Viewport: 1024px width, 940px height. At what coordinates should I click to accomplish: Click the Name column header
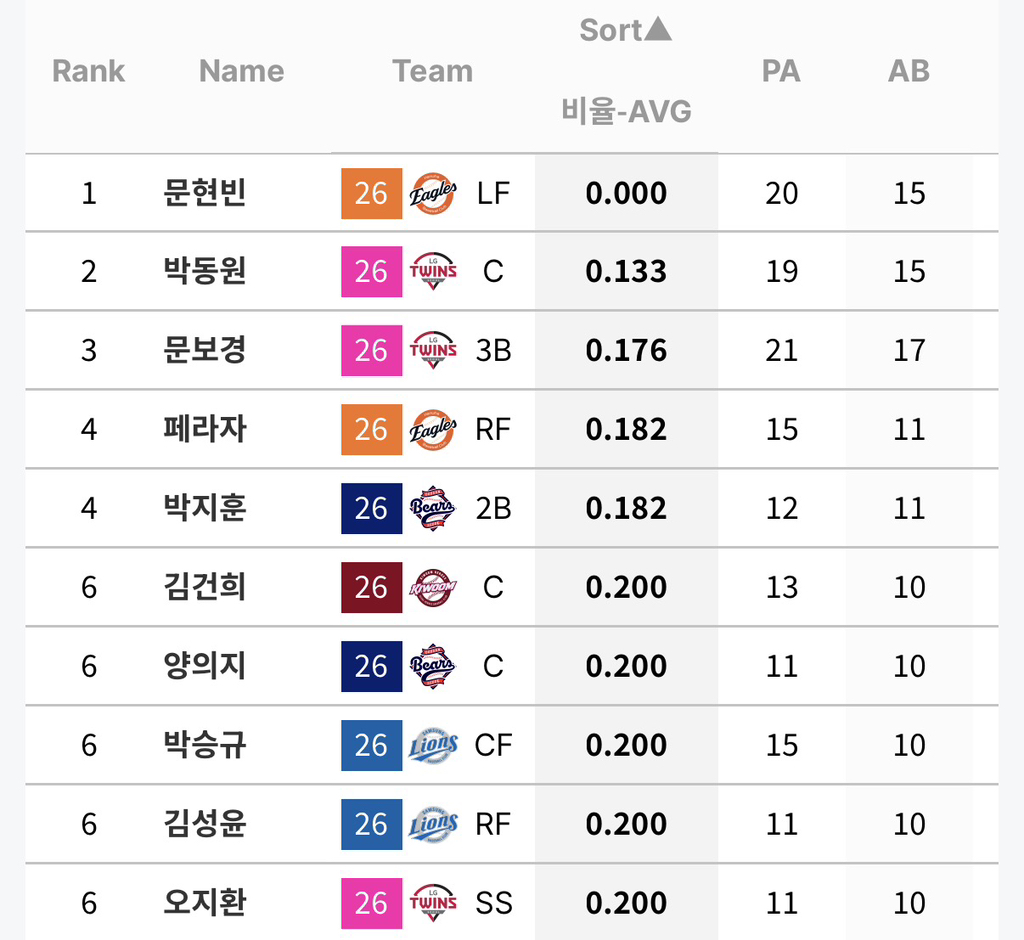coord(242,71)
